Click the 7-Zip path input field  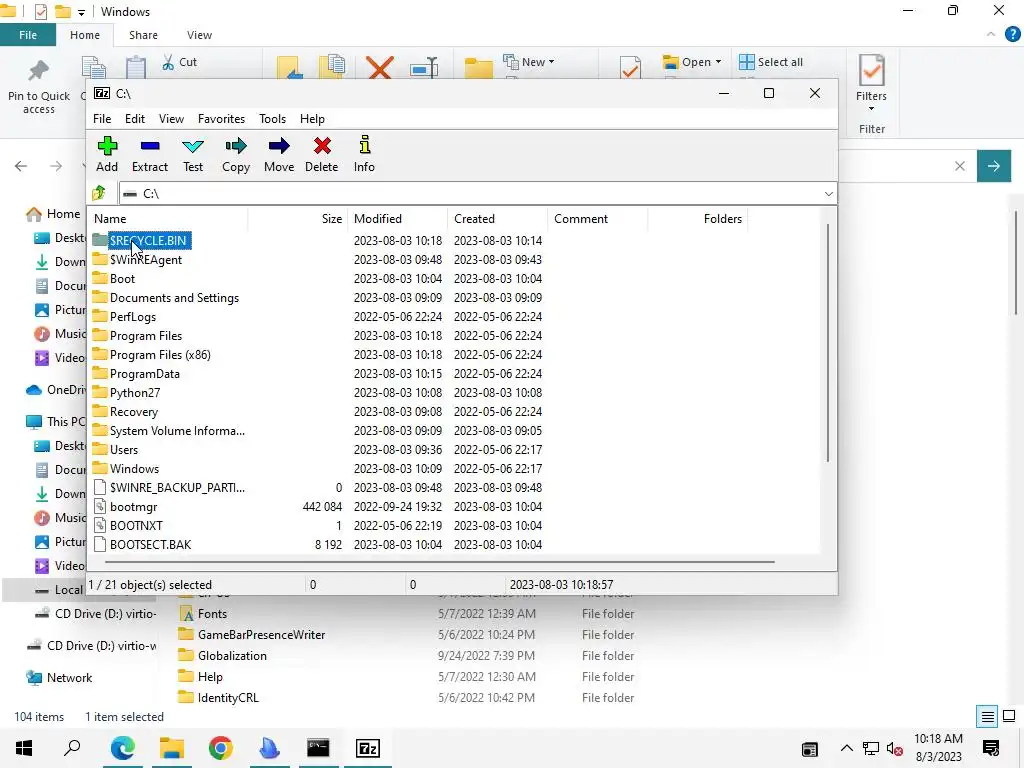(x=470, y=194)
